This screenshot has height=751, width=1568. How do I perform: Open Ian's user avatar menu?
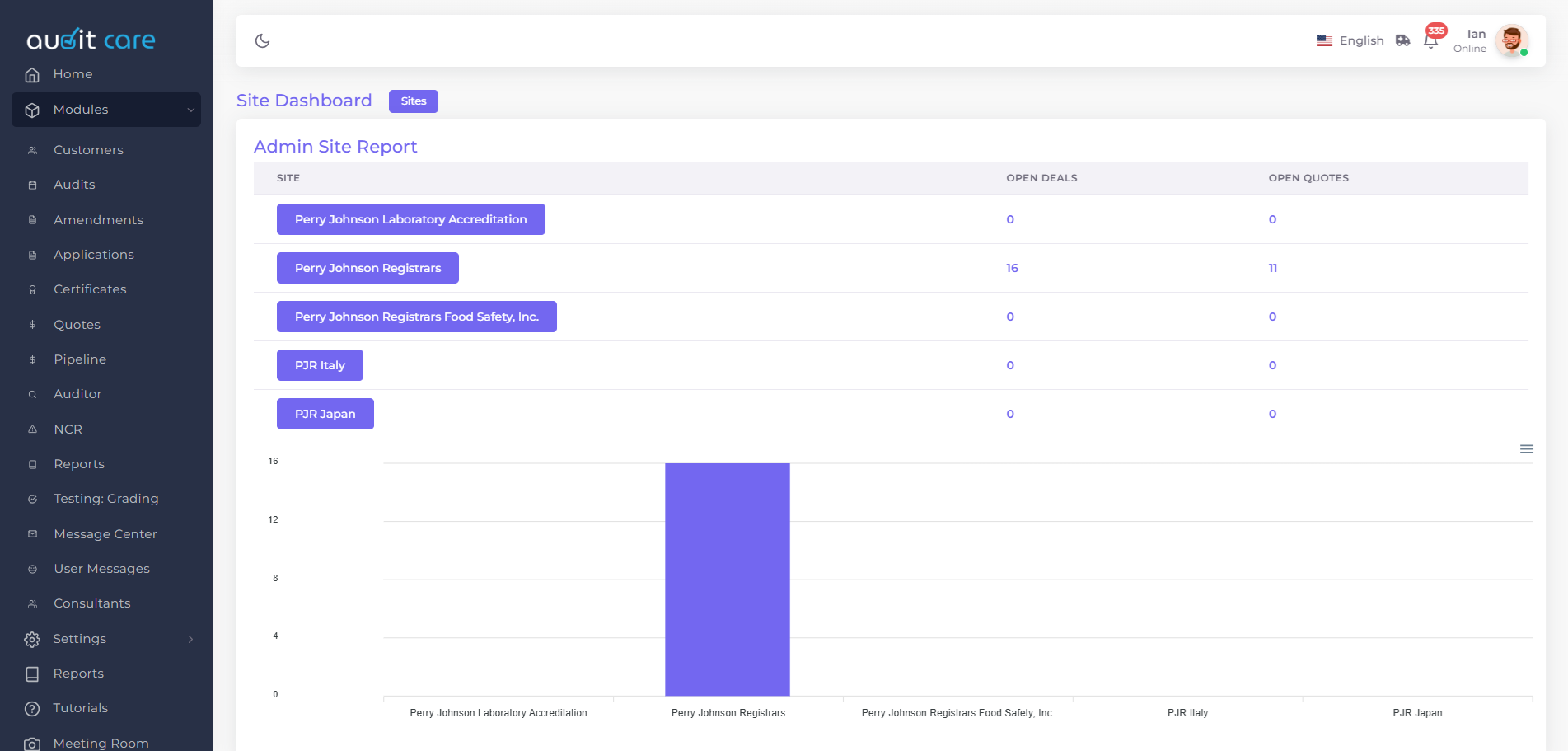(1511, 40)
